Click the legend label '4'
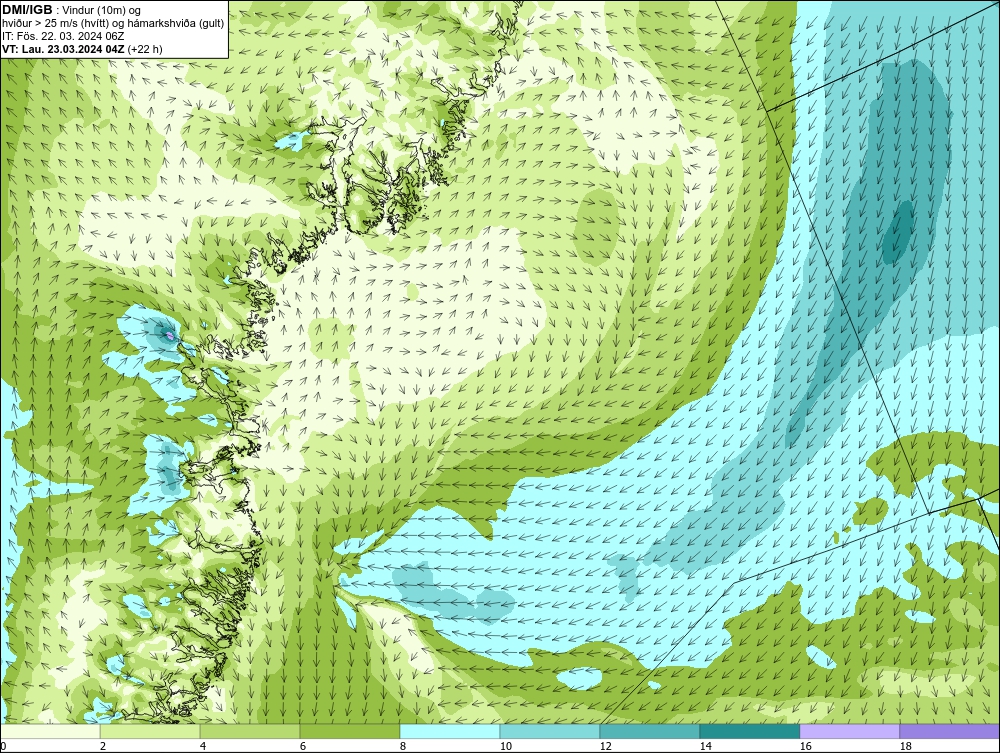 click(203, 746)
